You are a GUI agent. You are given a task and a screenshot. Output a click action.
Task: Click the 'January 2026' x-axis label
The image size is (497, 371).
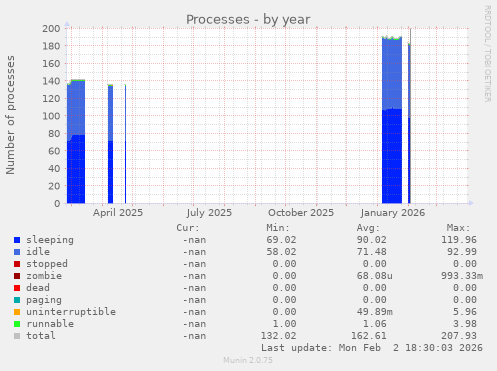(393, 213)
